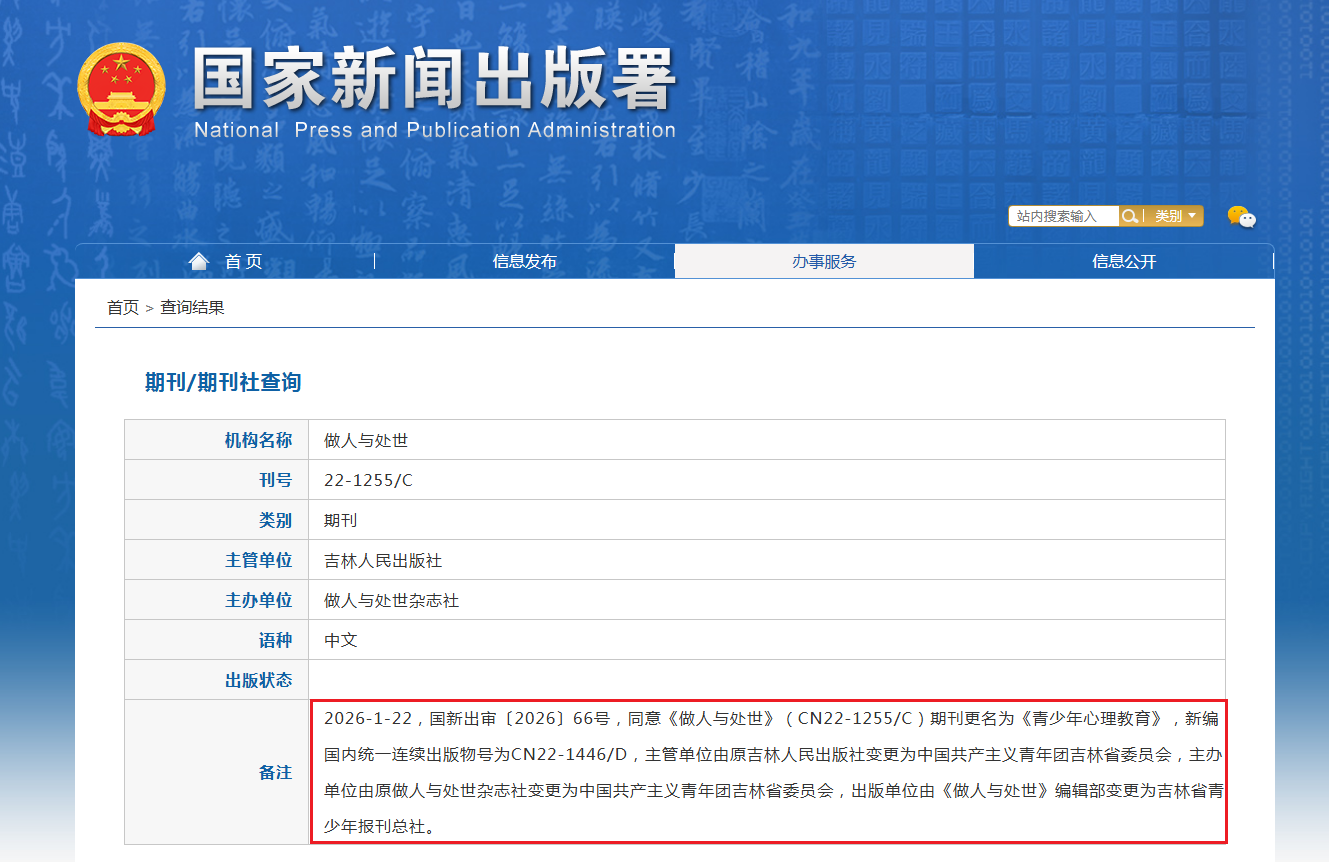Open the WeChat icon
This screenshot has height=862, width=1329.
point(1241,216)
